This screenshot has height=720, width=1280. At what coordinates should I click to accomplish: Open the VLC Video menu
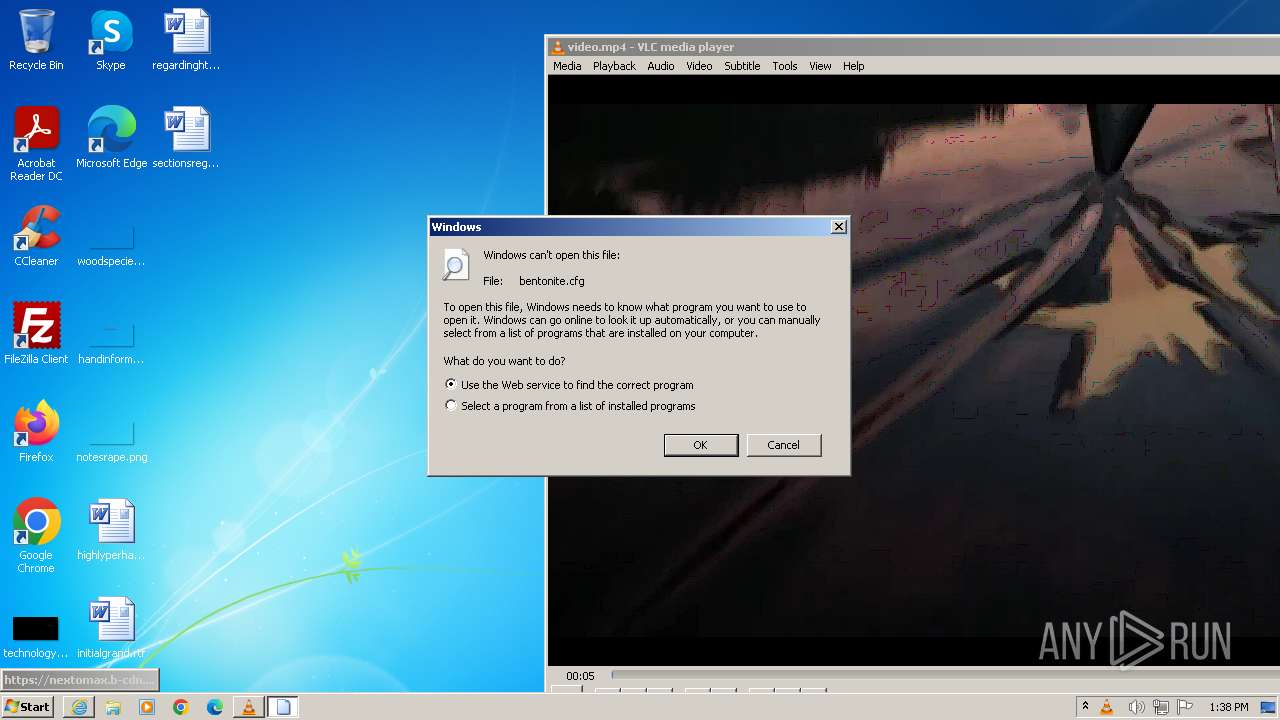(699, 66)
